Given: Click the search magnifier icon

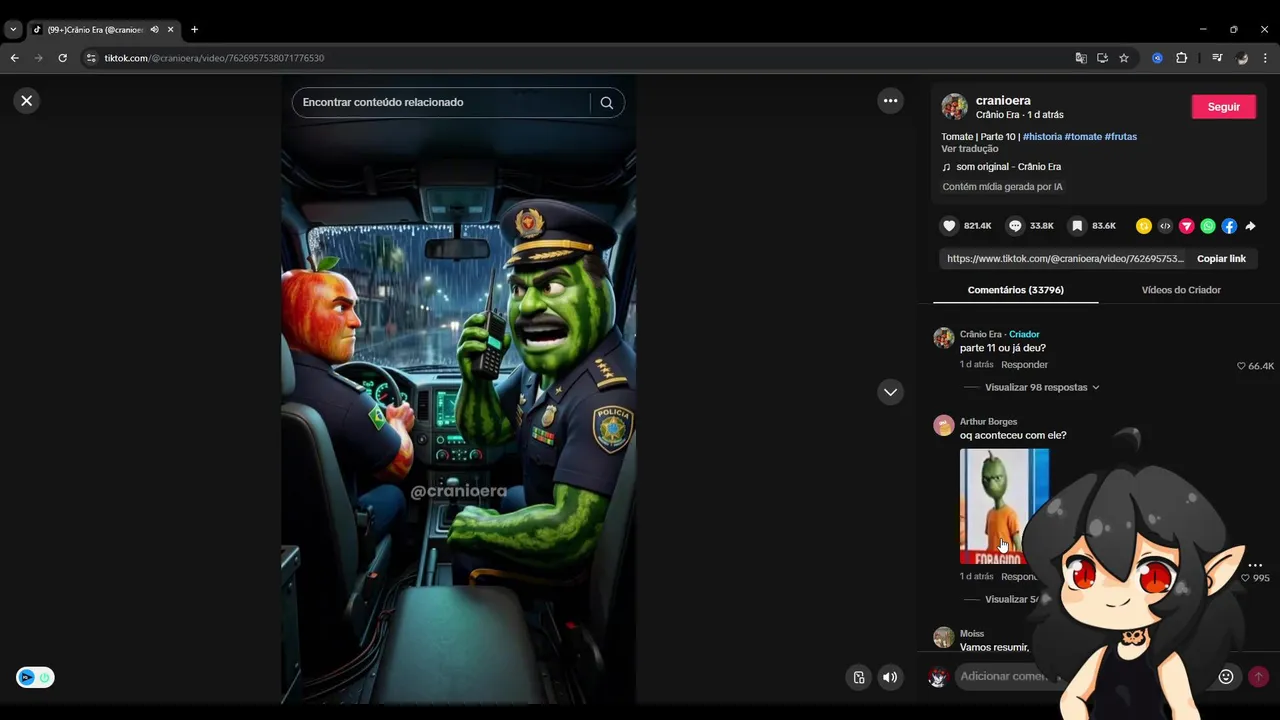Looking at the screenshot, I should [607, 102].
